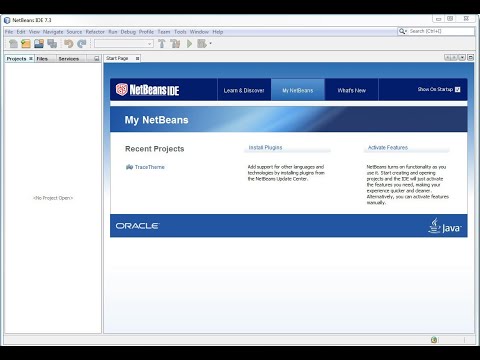
Task: Click the My NetBeans banner heading
Action: (x=156, y=120)
